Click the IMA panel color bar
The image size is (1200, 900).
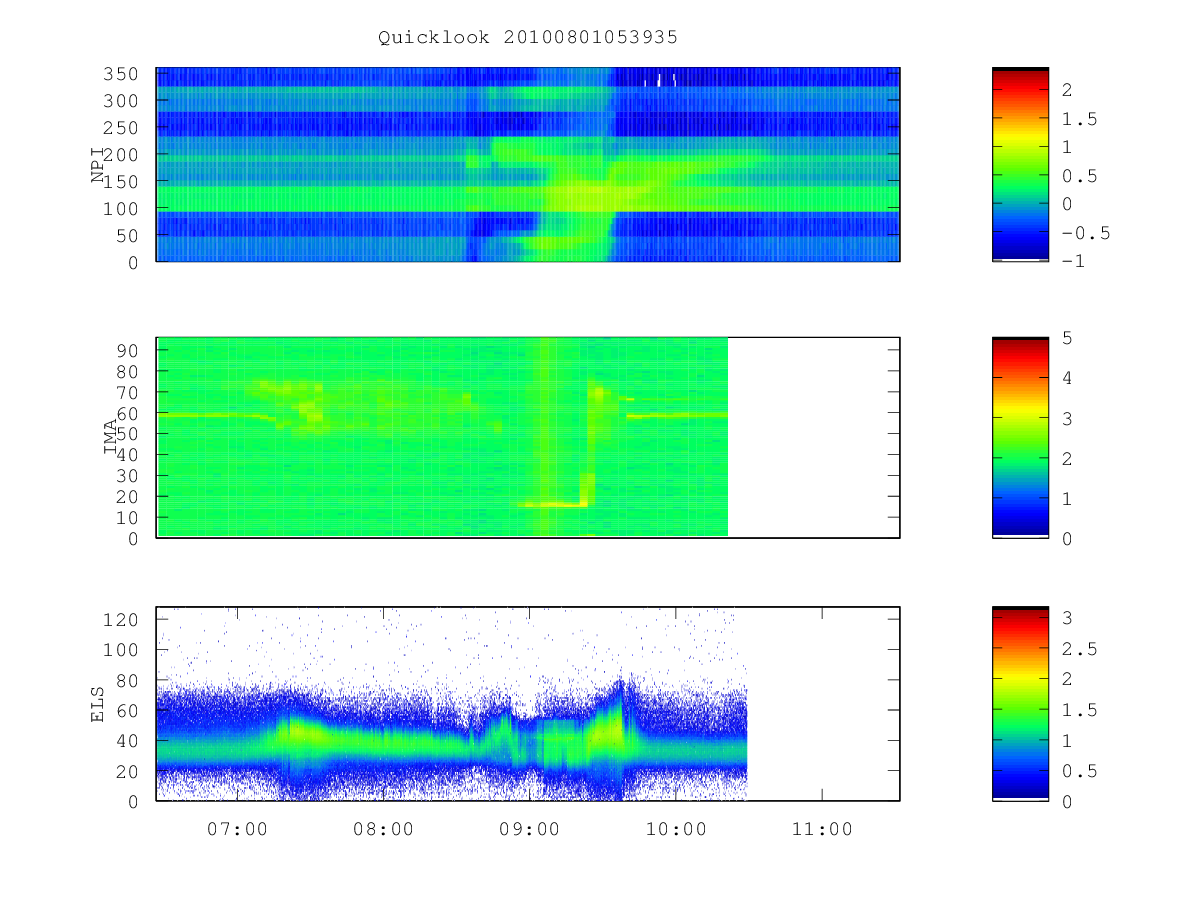[1020, 437]
